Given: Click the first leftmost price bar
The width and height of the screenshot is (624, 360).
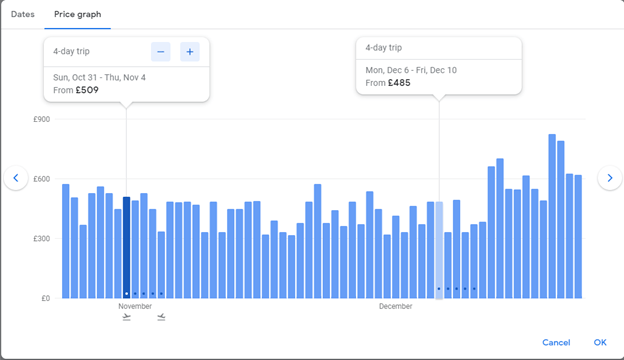Looking at the screenshot, I should 66,241.
